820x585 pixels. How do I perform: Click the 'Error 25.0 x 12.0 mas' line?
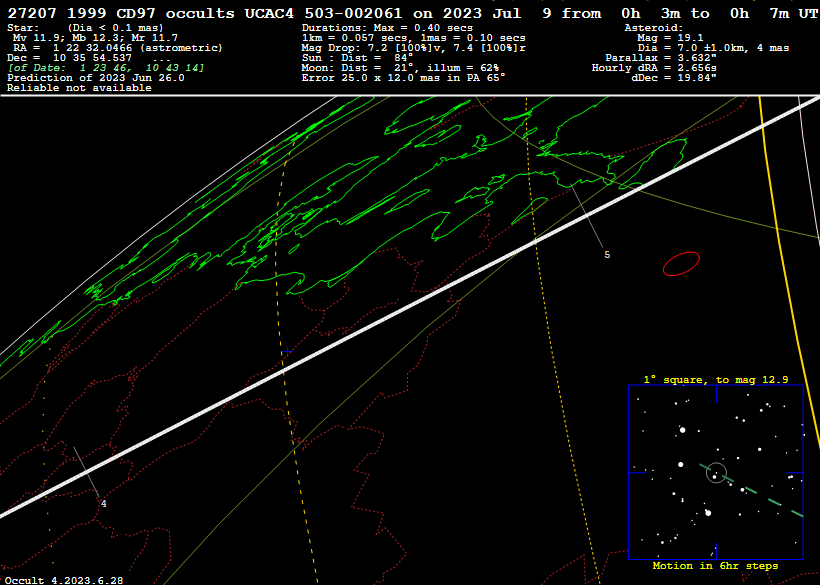point(404,78)
